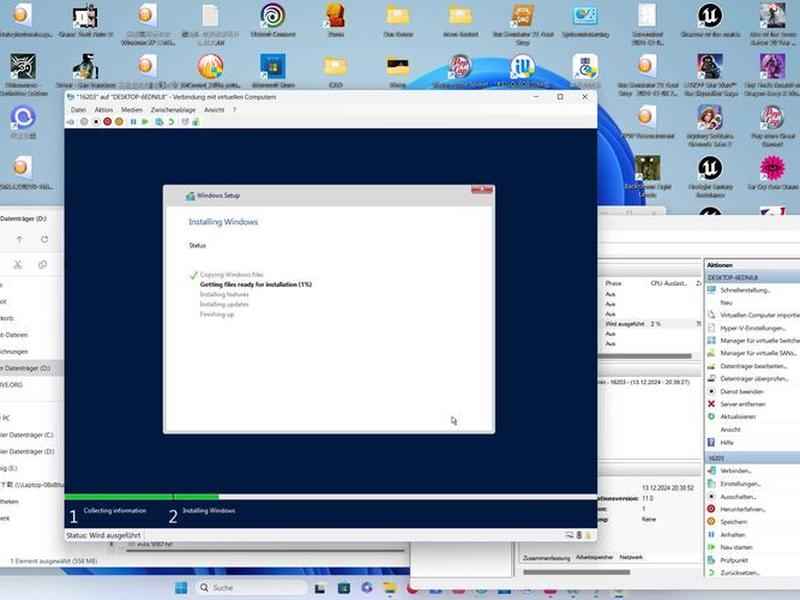Click refresh icon in File Explorer
This screenshot has height=600, width=800.
coord(44,239)
